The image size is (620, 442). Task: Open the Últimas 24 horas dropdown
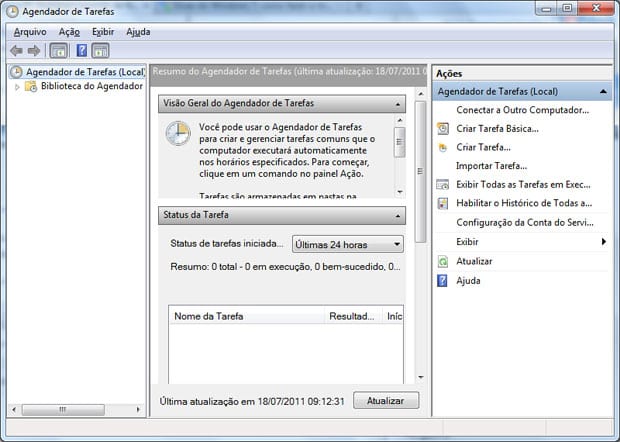(348, 244)
